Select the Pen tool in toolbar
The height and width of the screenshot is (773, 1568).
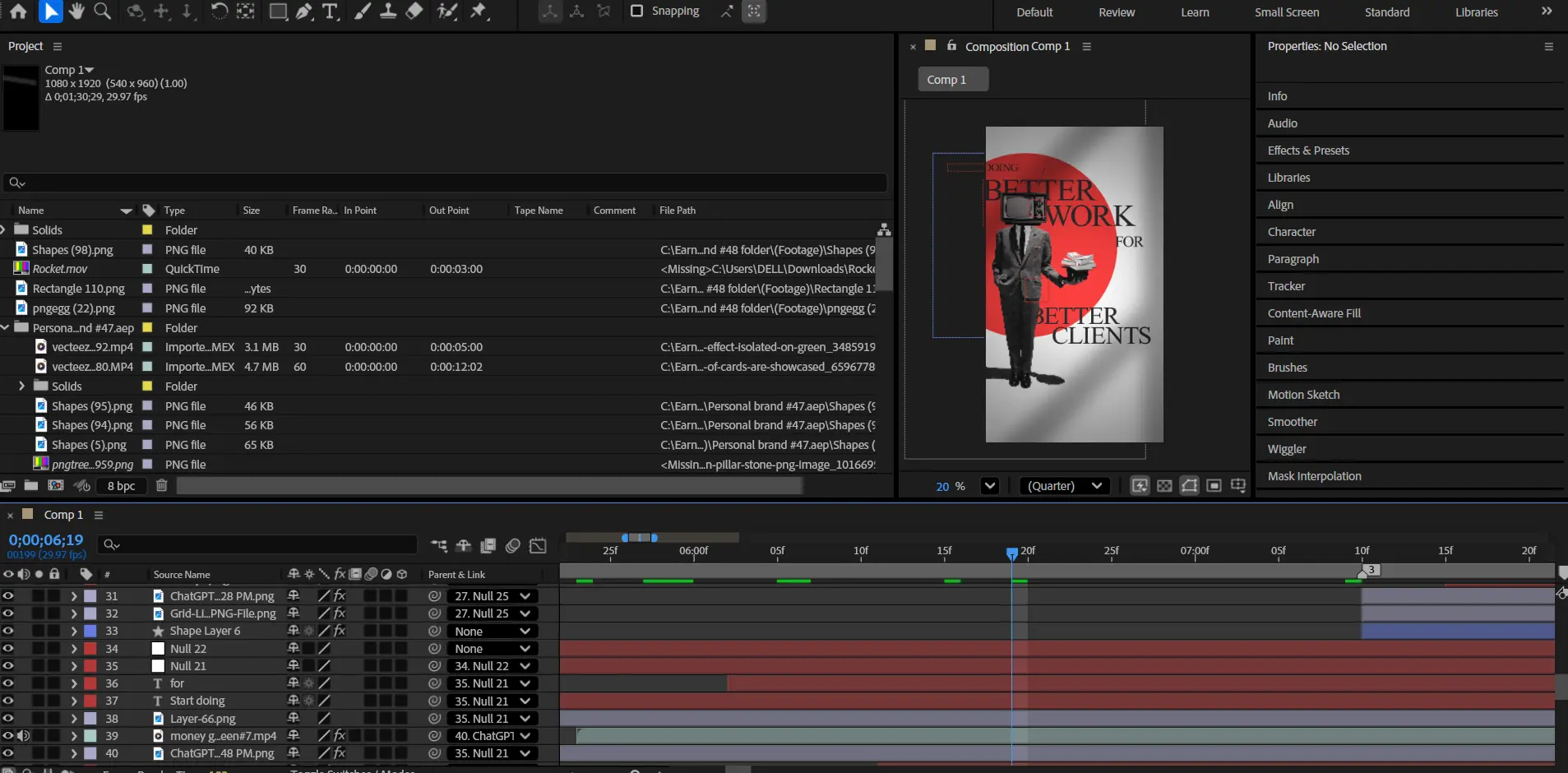coord(304,12)
